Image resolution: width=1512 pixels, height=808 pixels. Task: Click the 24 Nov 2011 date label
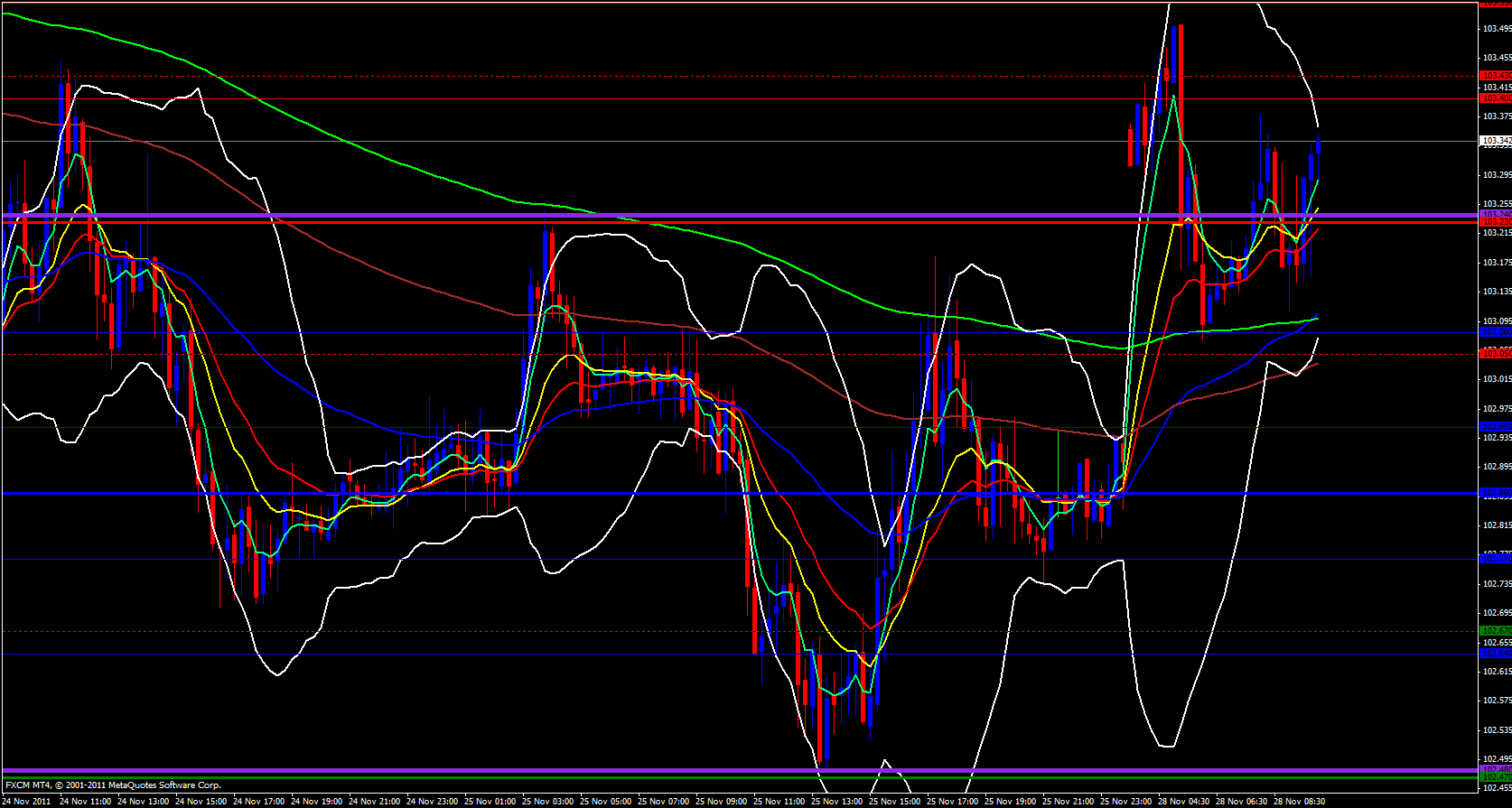[x=26, y=801]
